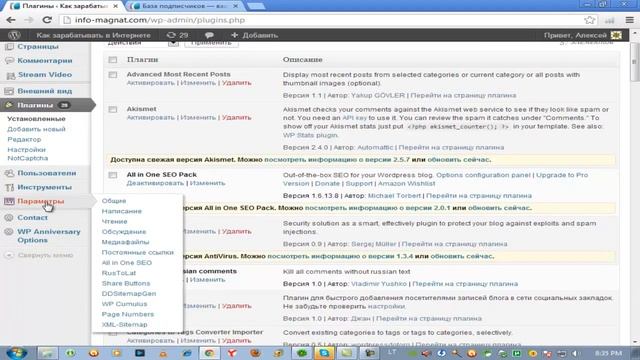Viewport: 640px width, 360px height.
Task: Click the browser forward arrow
Action: pos(29,20)
